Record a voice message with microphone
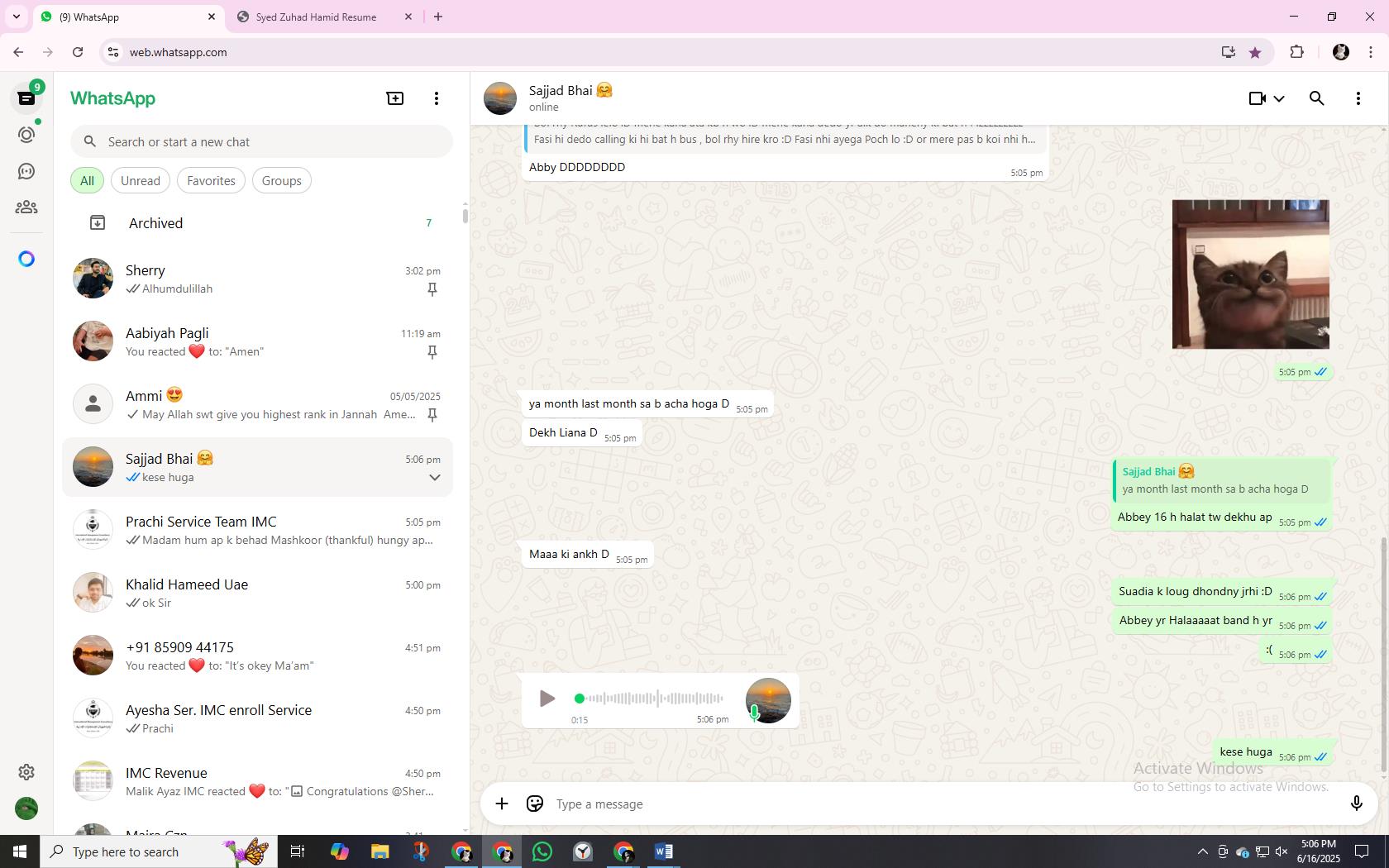The image size is (1389, 868). pos(1356,804)
